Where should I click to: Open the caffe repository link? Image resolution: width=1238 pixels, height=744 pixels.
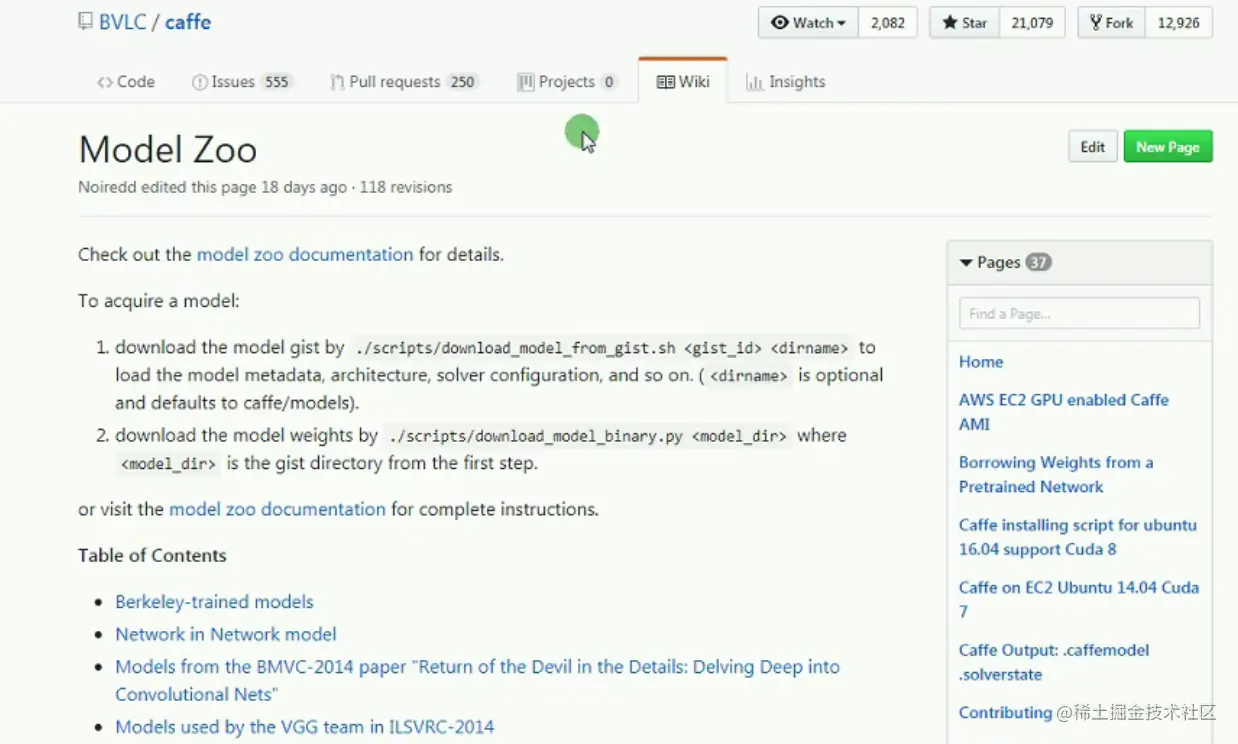pos(188,22)
